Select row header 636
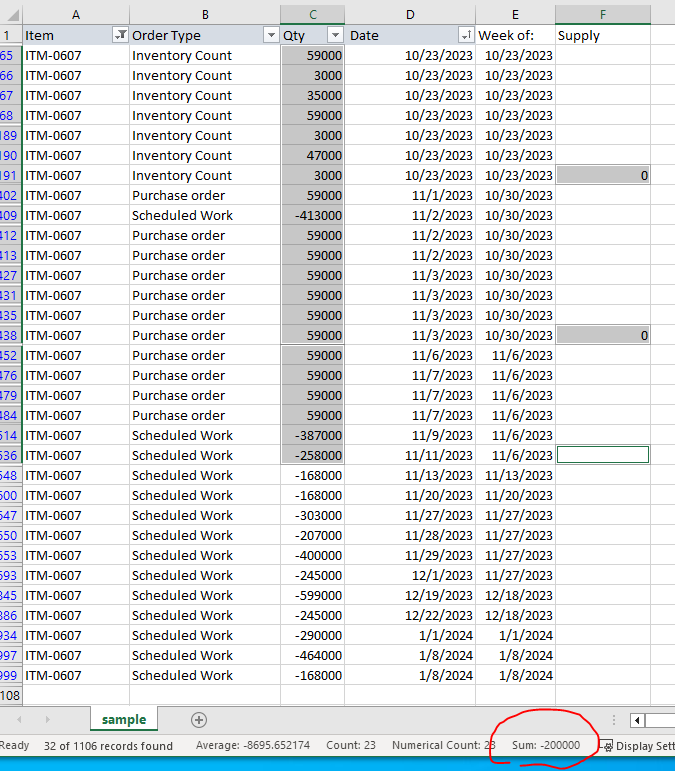Screen dimensions: 675x771 click(x=10, y=455)
